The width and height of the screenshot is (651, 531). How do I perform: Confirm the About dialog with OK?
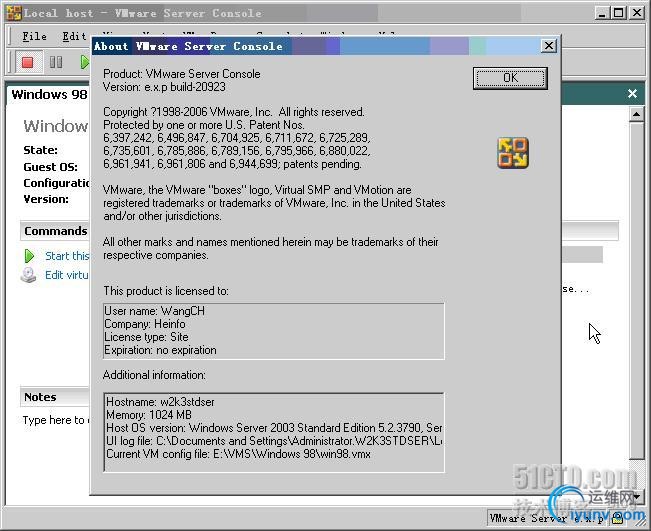(510, 78)
